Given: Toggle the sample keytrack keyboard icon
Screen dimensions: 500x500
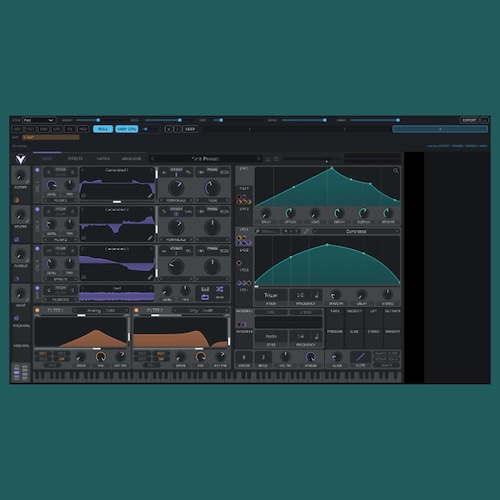Looking at the screenshot, I should (205, 289).
